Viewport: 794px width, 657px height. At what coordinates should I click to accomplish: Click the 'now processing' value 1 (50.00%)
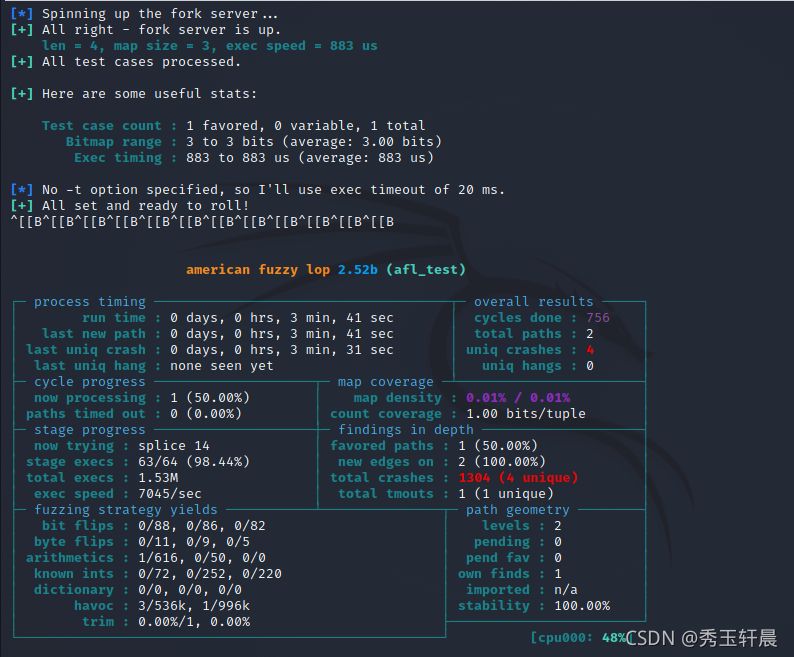pos(210,398)
